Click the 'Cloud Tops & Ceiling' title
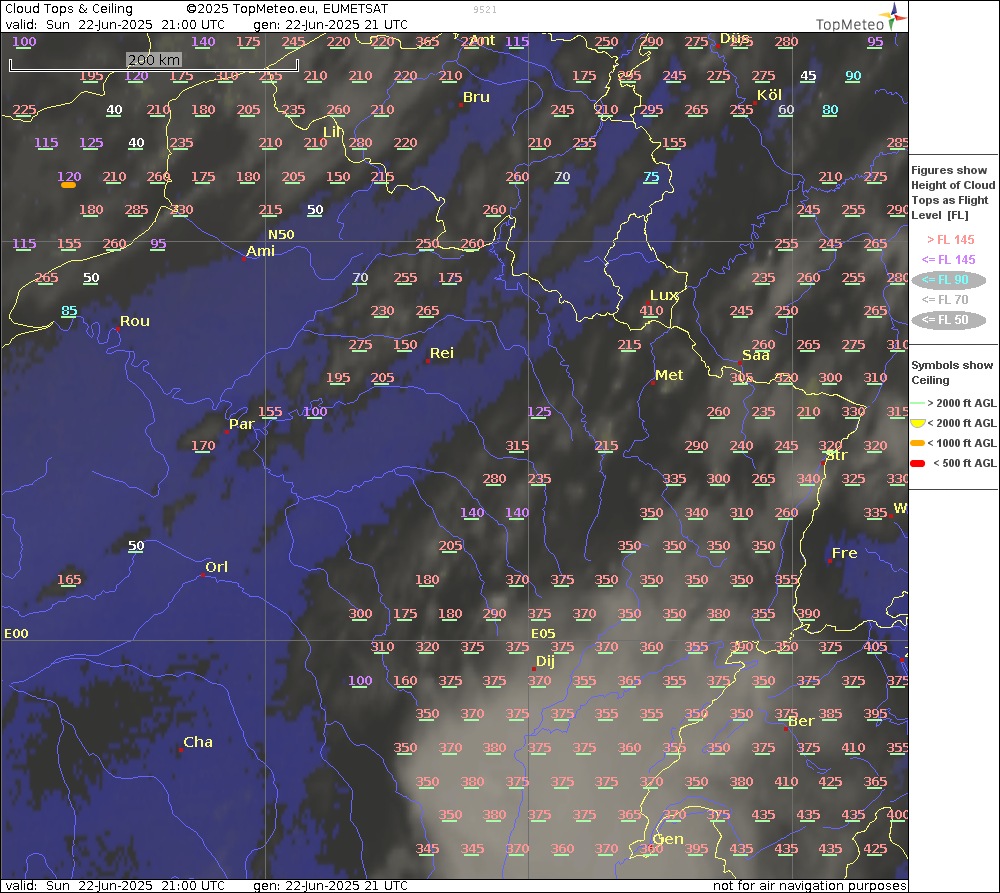This screenshot has height=893, width=1000. click(69, 9)
